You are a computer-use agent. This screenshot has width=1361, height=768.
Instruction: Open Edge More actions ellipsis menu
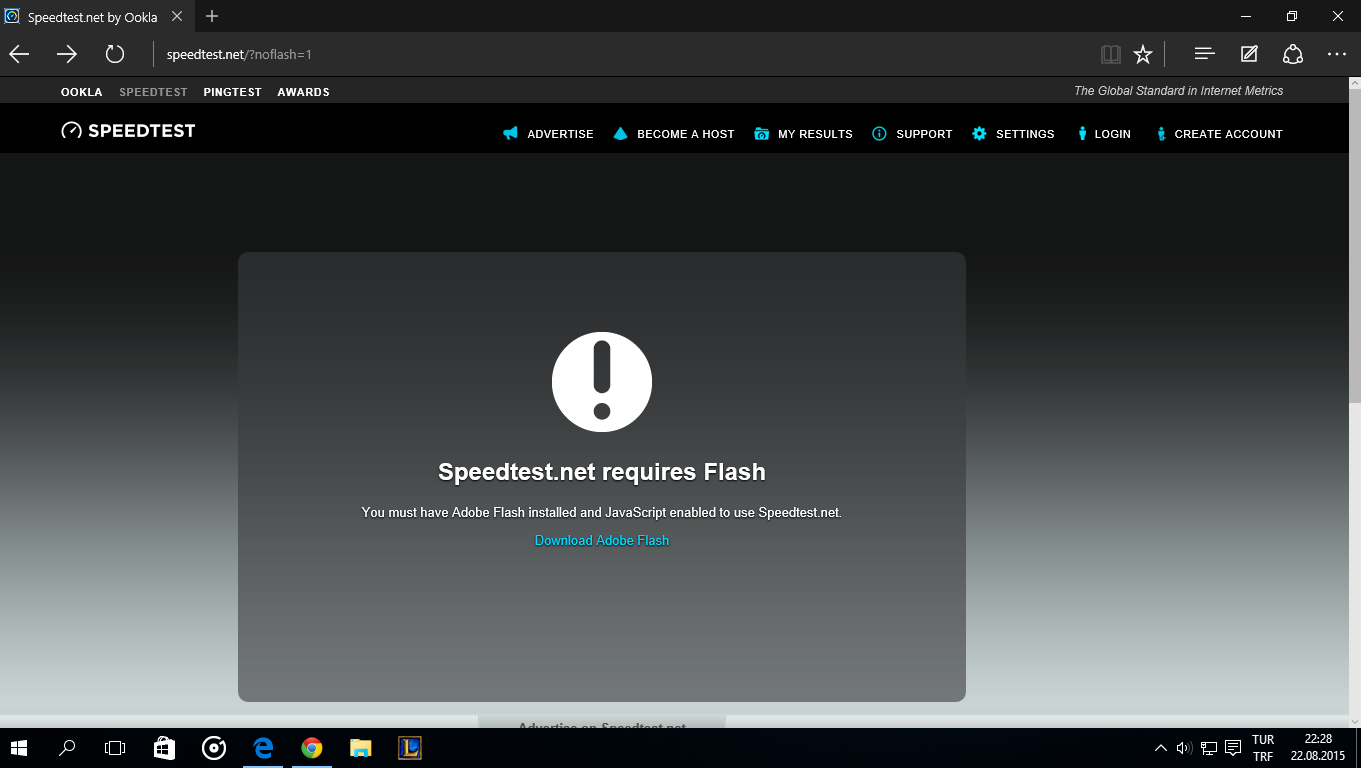[x=1337, y=54]
